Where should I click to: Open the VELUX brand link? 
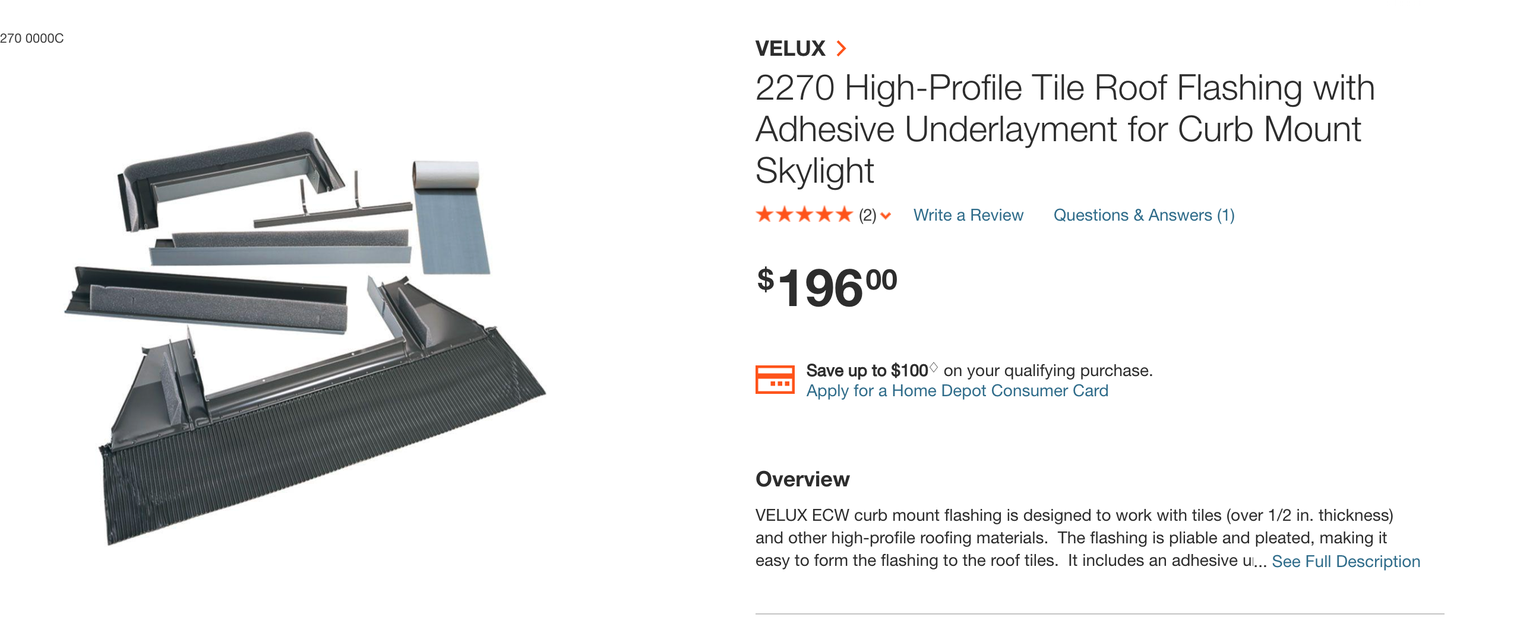pyautogui.click(x=790, y=48)
